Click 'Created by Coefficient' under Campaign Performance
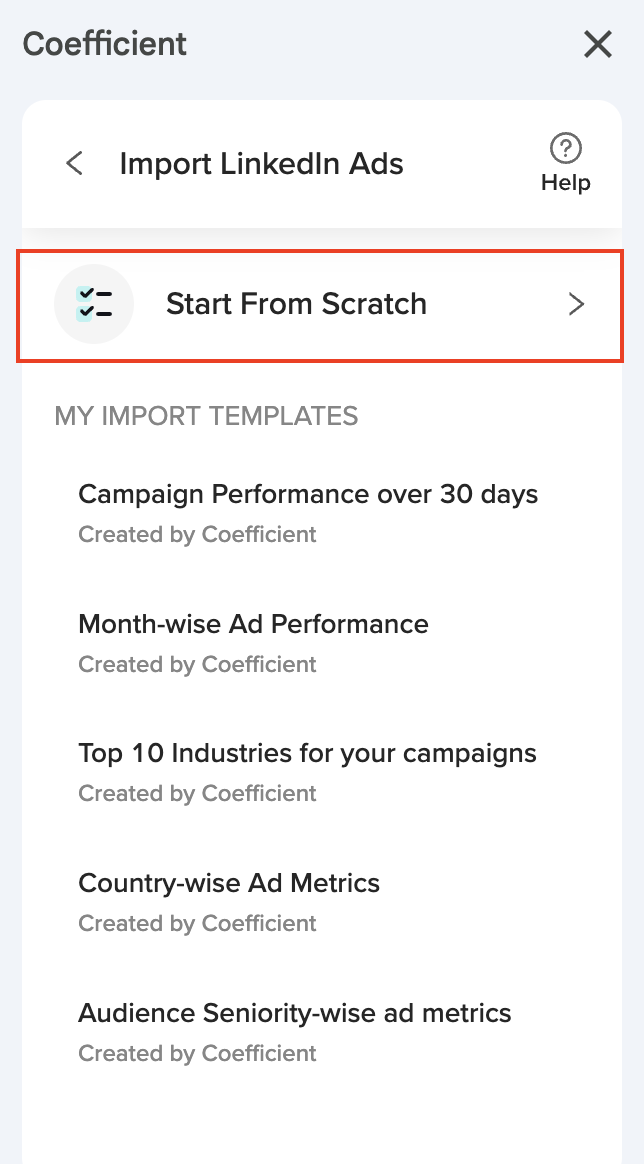Image resolution: width=644 pixels, height=1164 pixels. (197, 534)
